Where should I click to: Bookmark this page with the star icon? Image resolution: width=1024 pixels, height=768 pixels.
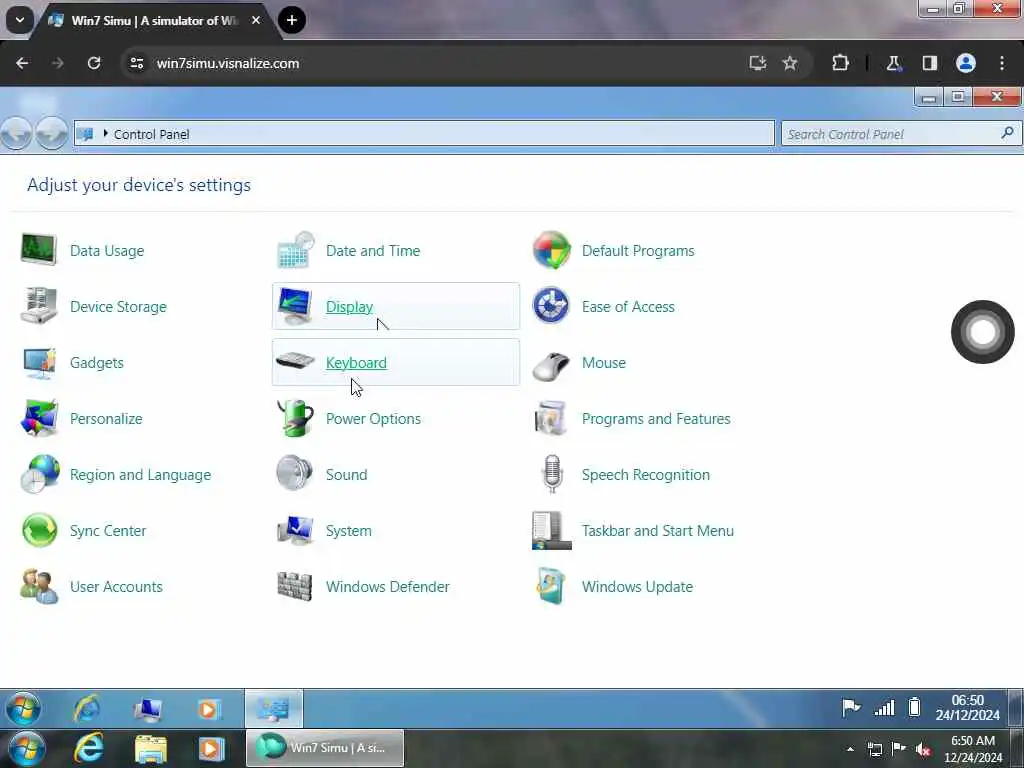[790, 63]
